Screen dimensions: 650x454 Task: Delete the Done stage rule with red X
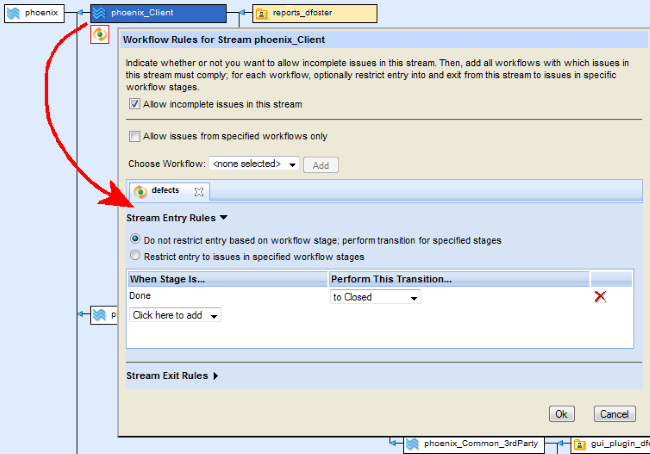tap(600, 297)
